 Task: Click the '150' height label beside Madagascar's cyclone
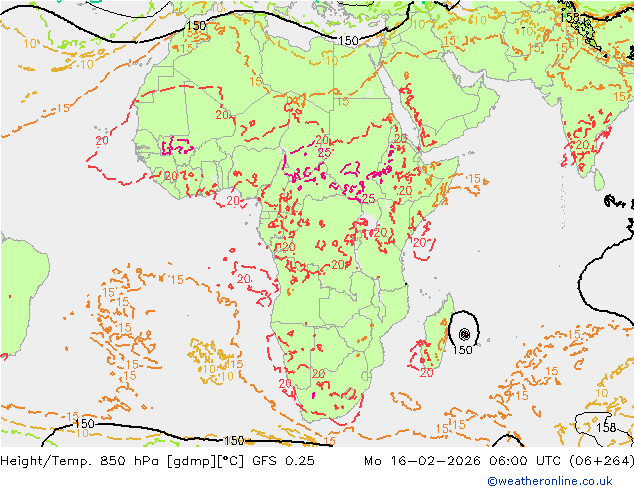(462, 350)
